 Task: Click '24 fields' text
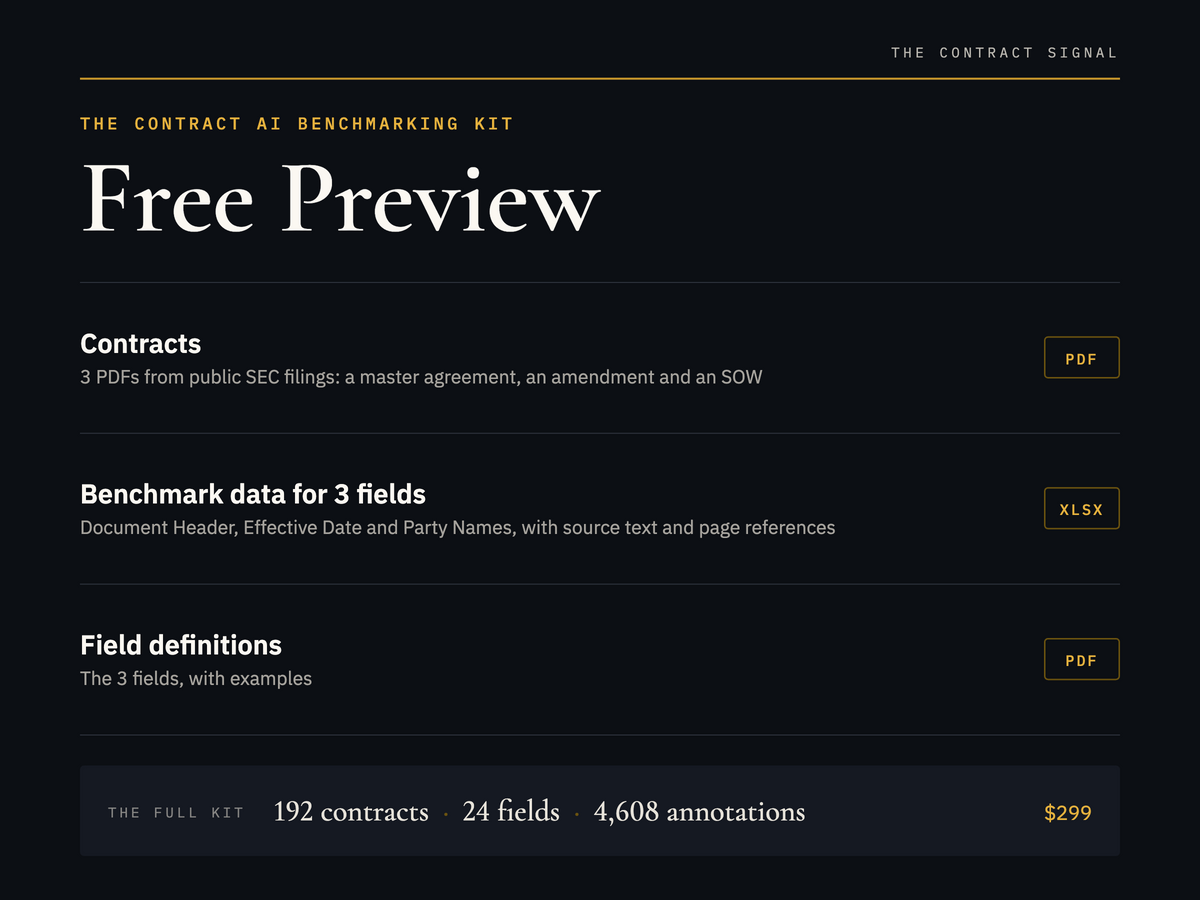[x=511, y=811]
